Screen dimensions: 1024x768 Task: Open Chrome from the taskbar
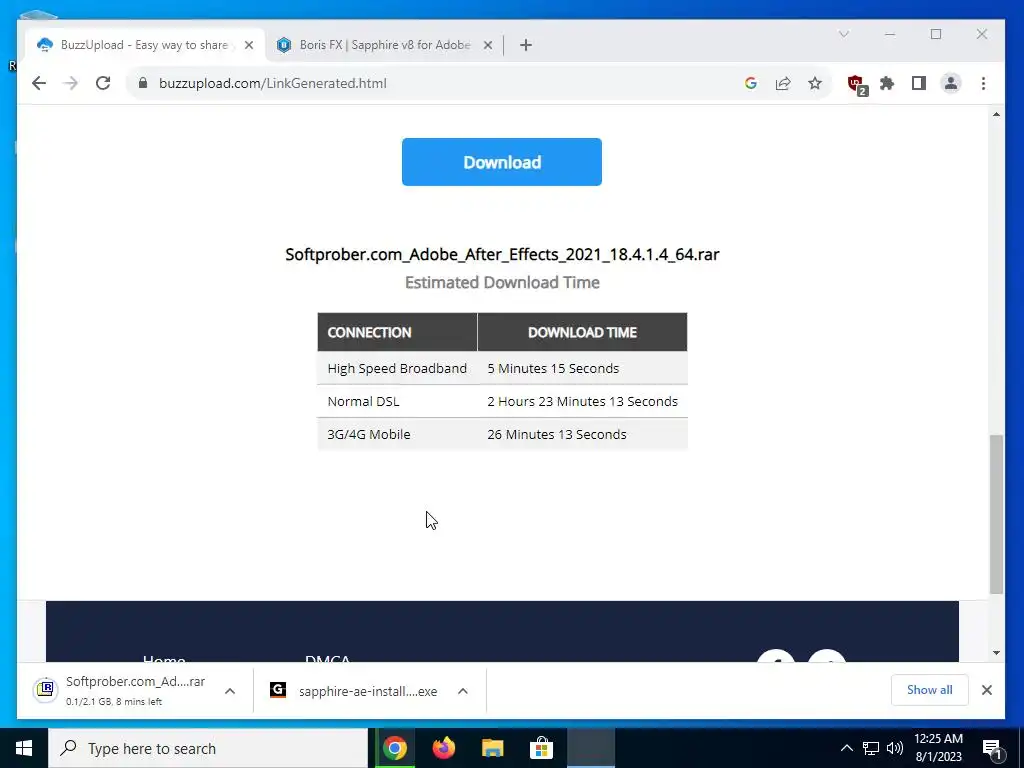pyautogui.click(x=394, y=748)
